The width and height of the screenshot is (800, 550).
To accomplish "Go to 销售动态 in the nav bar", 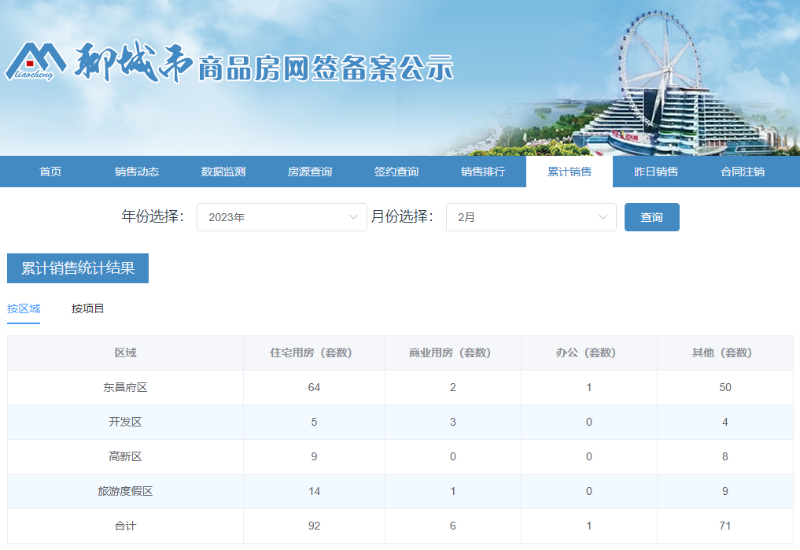I will pos(136,172).
